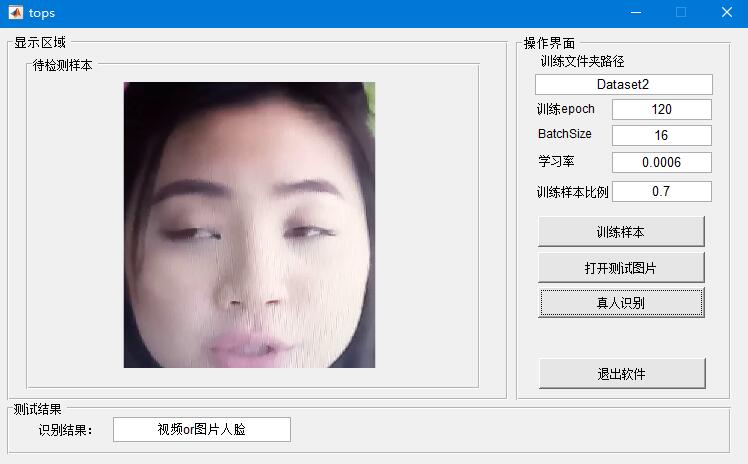
Task: Click the 识别结果 output text box
Action: pyautogui.click(x=202, y=430)
